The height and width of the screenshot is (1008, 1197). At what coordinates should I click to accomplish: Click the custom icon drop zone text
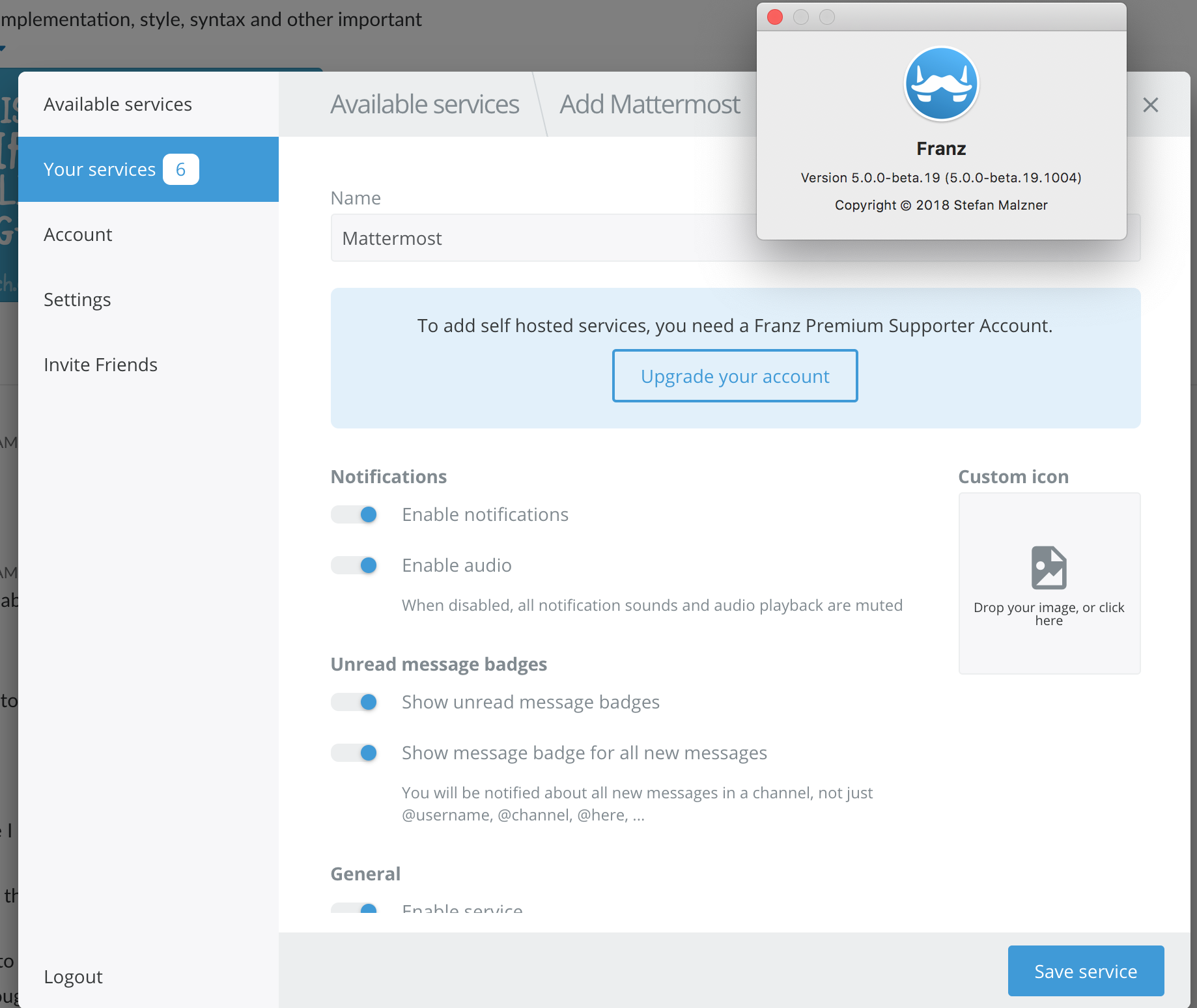point(1049,613)
